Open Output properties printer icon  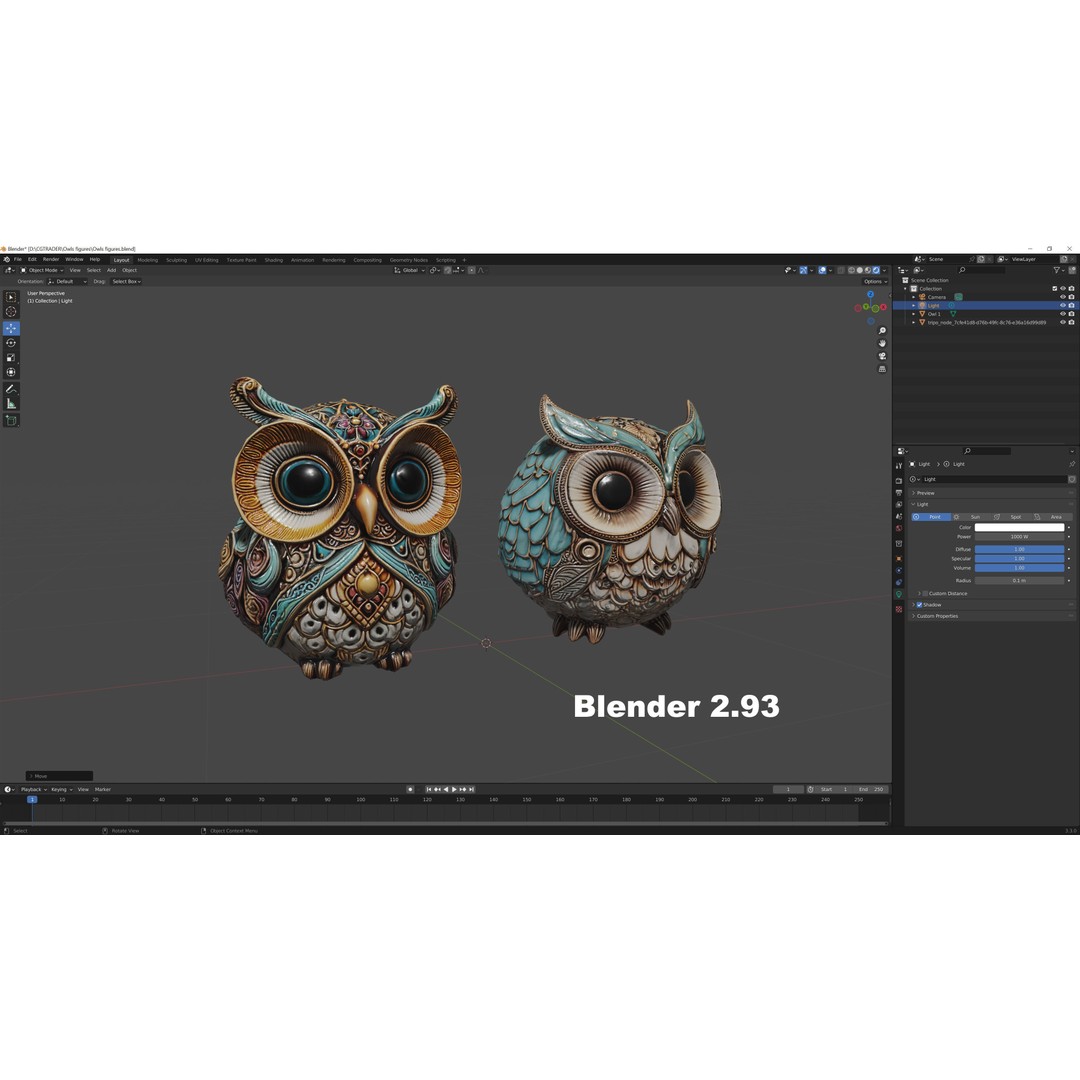point(899,492)
